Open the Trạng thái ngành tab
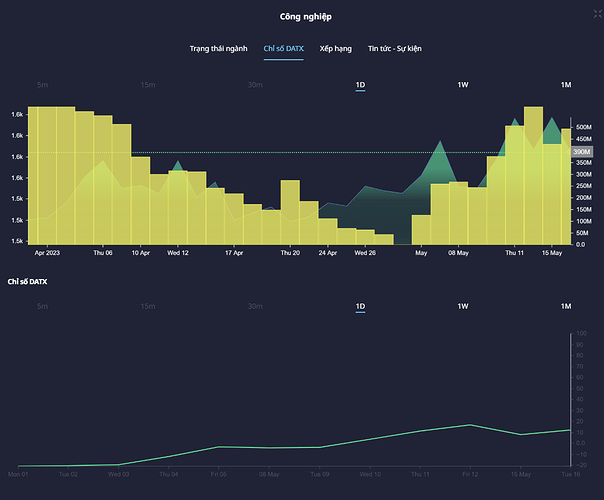This screenshot has width=604, height=500. pyautogui.click(x=219, y=48)
